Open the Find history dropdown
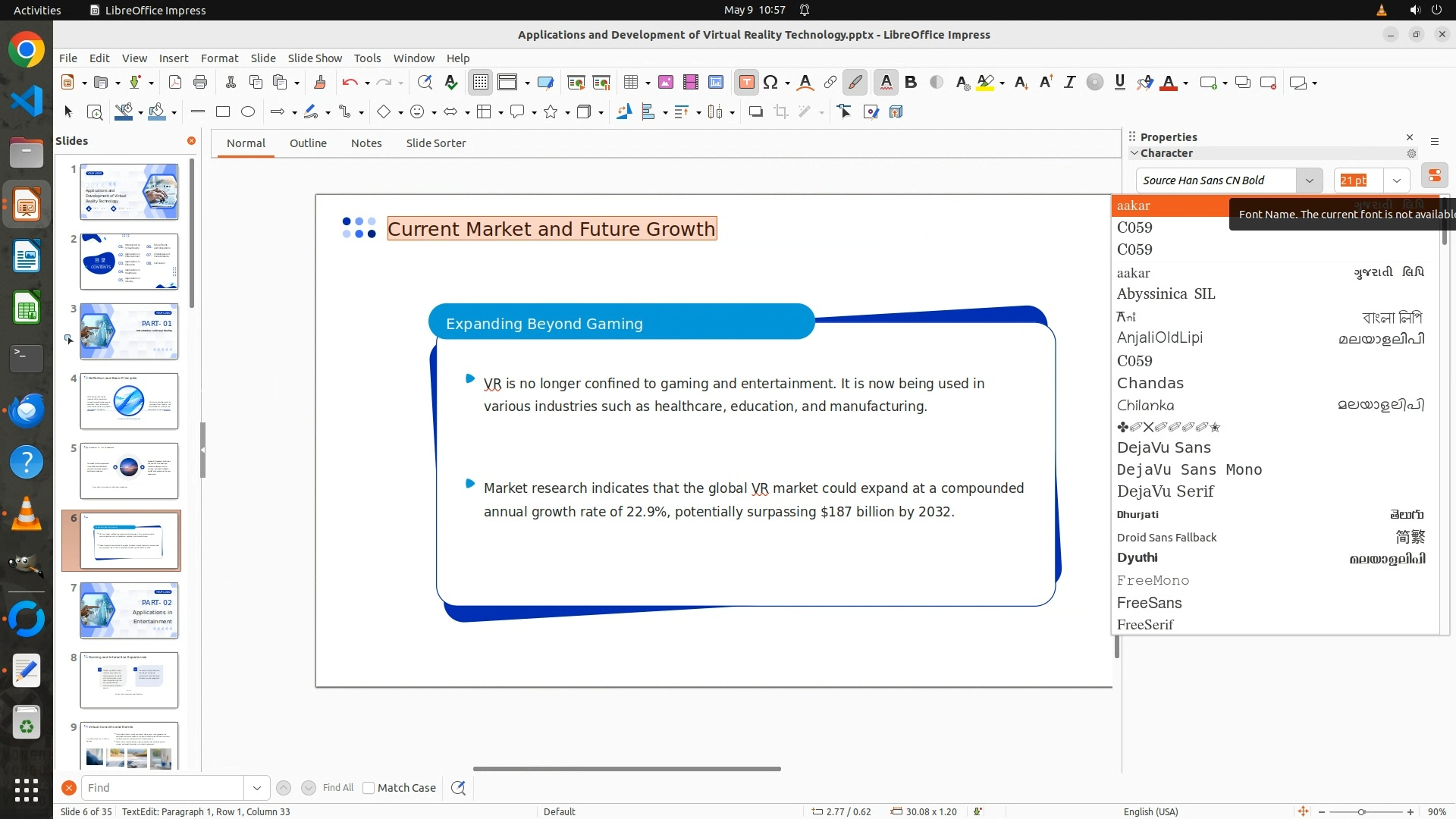The height and width of the screenshot is (819, 1456). coord(256,788)
